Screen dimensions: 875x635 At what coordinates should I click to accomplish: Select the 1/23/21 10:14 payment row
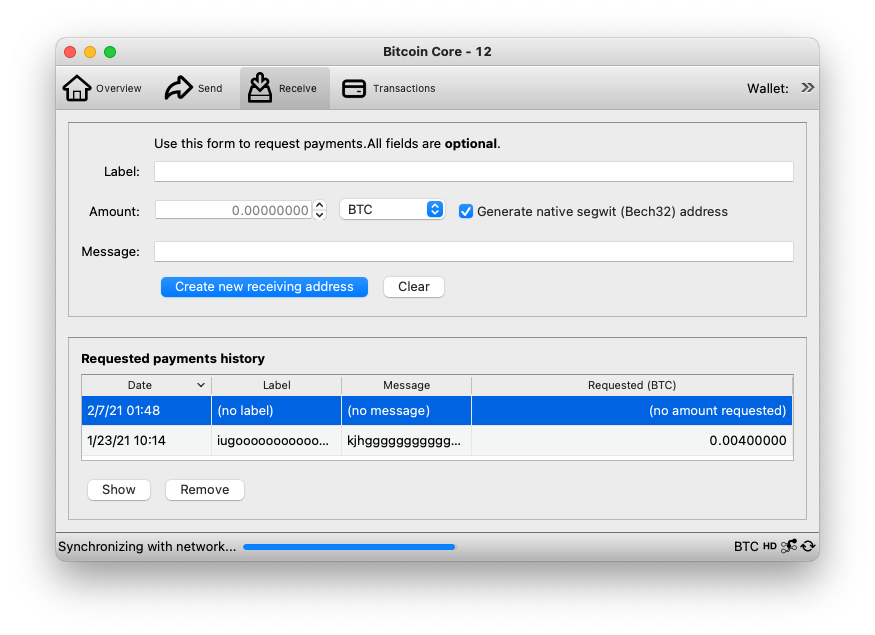(437, 441)
